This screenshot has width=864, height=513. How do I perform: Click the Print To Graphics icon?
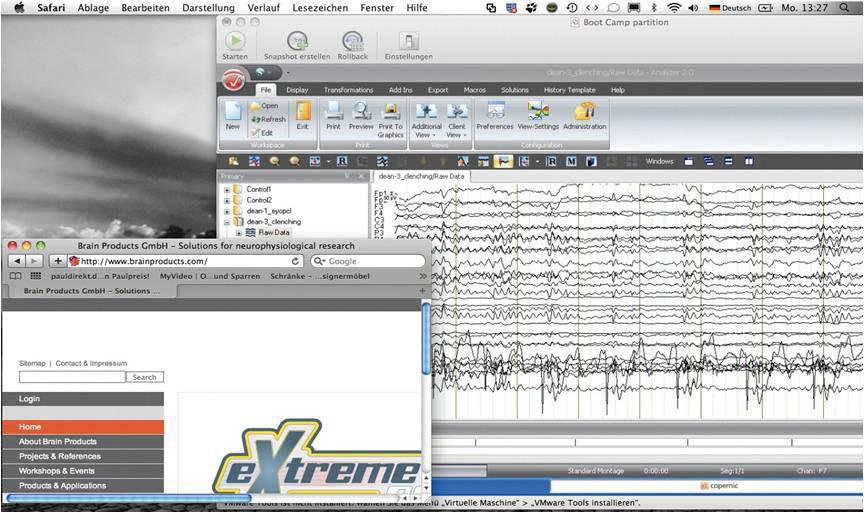point(391,111)
